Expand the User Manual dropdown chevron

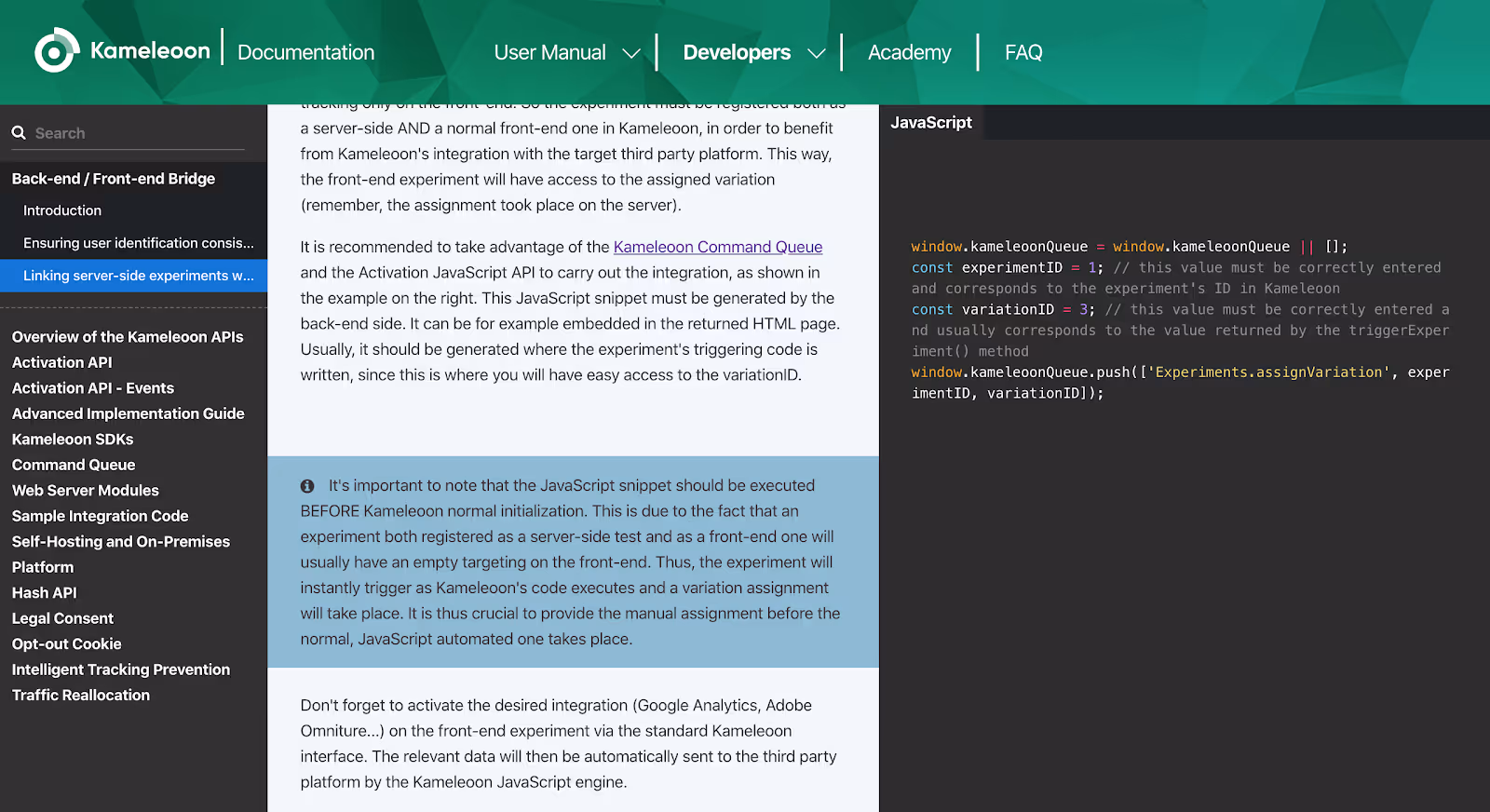pyautogui.click(x=631, y=53)
